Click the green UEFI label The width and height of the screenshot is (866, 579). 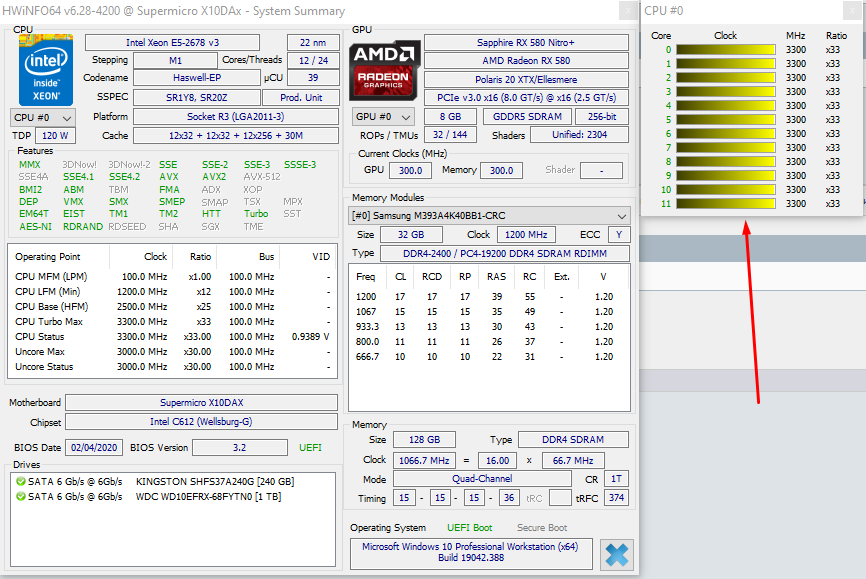[310, 448]
